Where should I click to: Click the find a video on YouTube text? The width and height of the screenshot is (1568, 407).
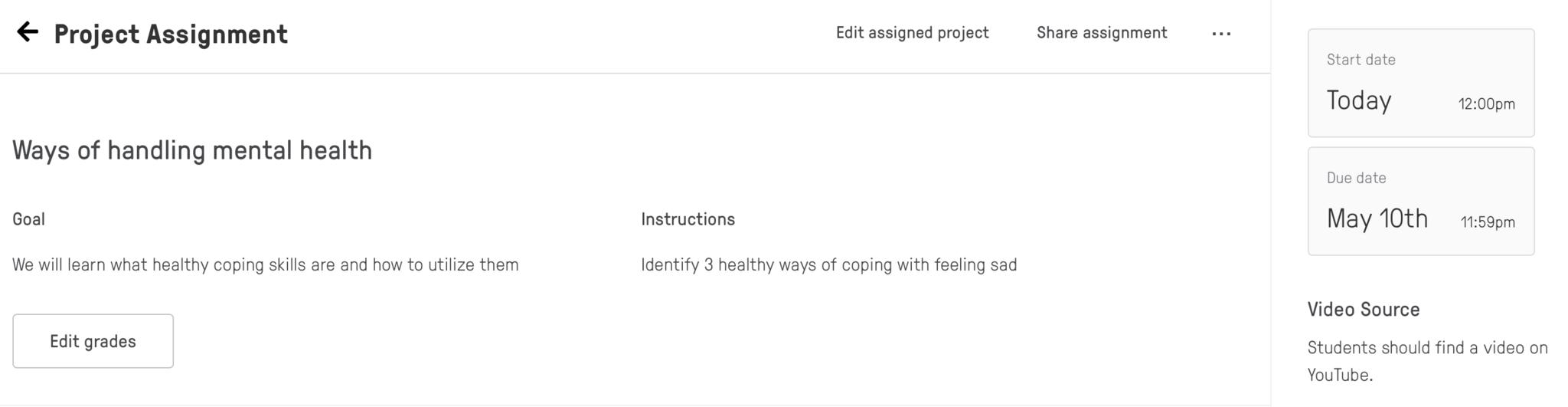pos(1427,361)
